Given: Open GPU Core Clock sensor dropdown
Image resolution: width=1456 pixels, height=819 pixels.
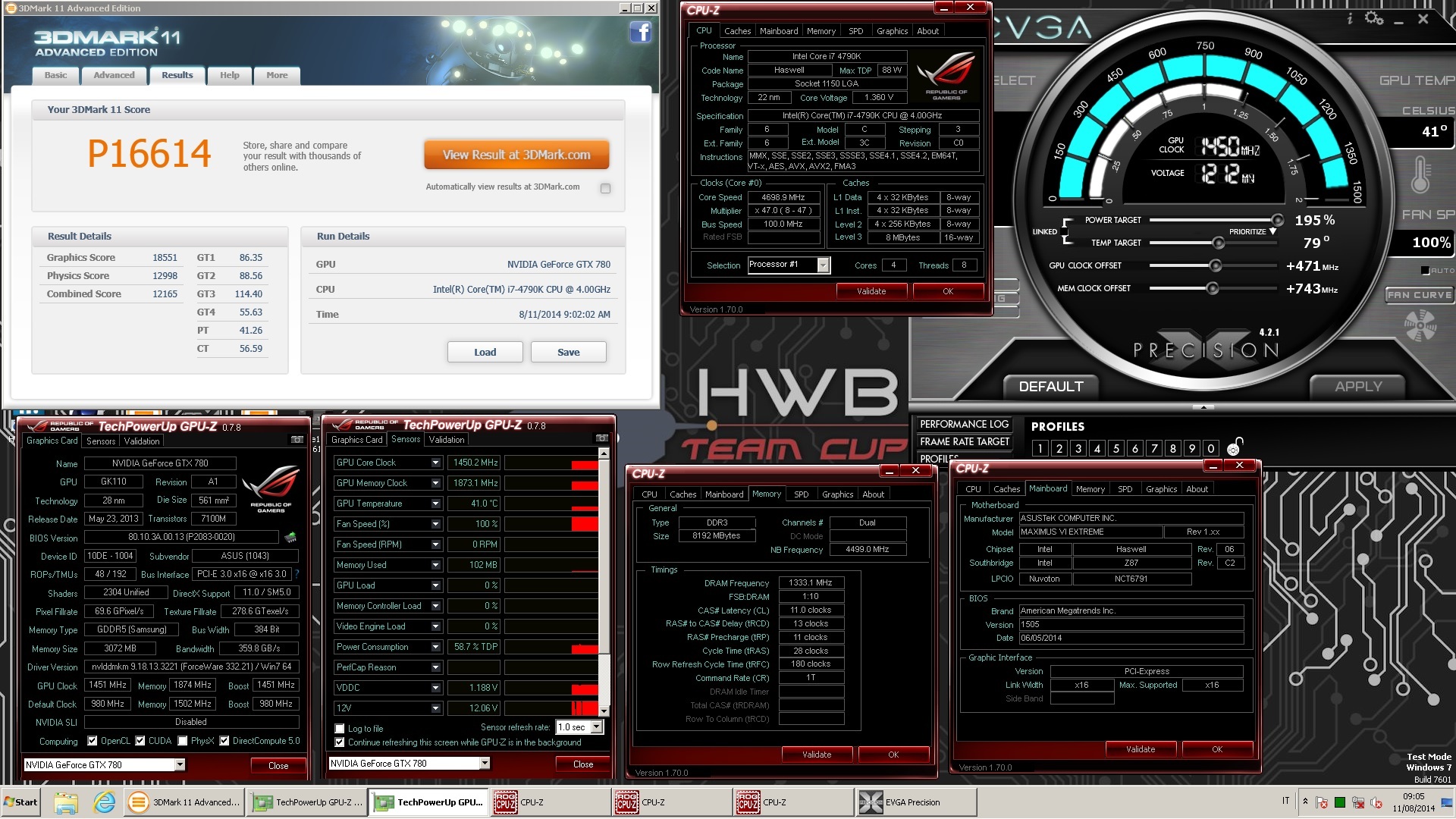Looking at the screenshot, I should tap(436, 463).
